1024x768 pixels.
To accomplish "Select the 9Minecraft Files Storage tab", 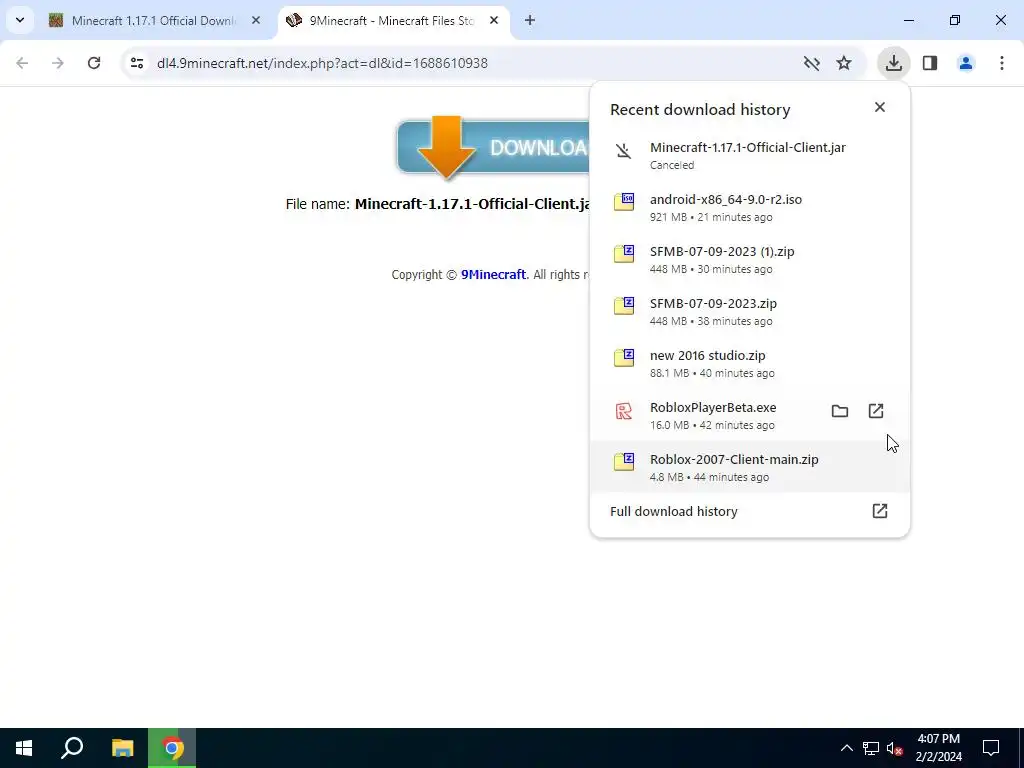I will [393, 20].
